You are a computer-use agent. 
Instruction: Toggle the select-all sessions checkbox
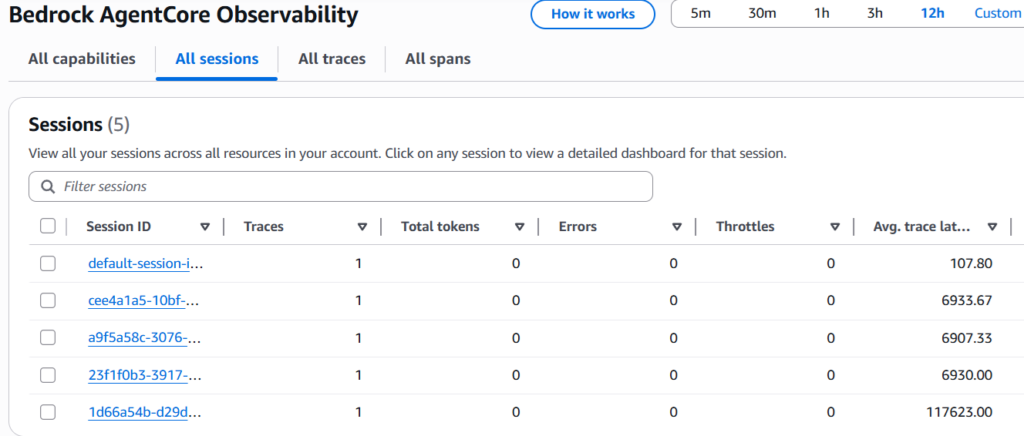[x=48, y=226]
